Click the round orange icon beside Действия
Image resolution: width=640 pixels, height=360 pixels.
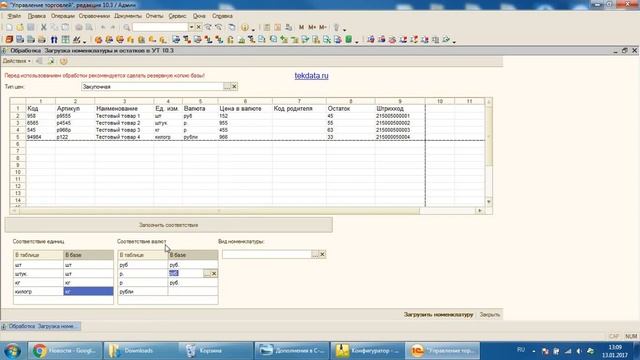(63, 61)
